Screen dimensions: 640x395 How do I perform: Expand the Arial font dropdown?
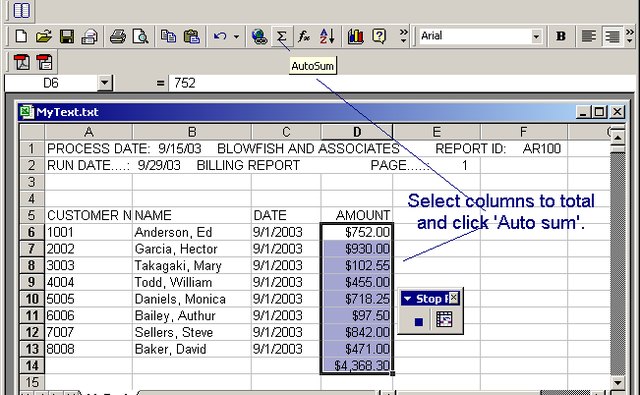click(536, 37)
